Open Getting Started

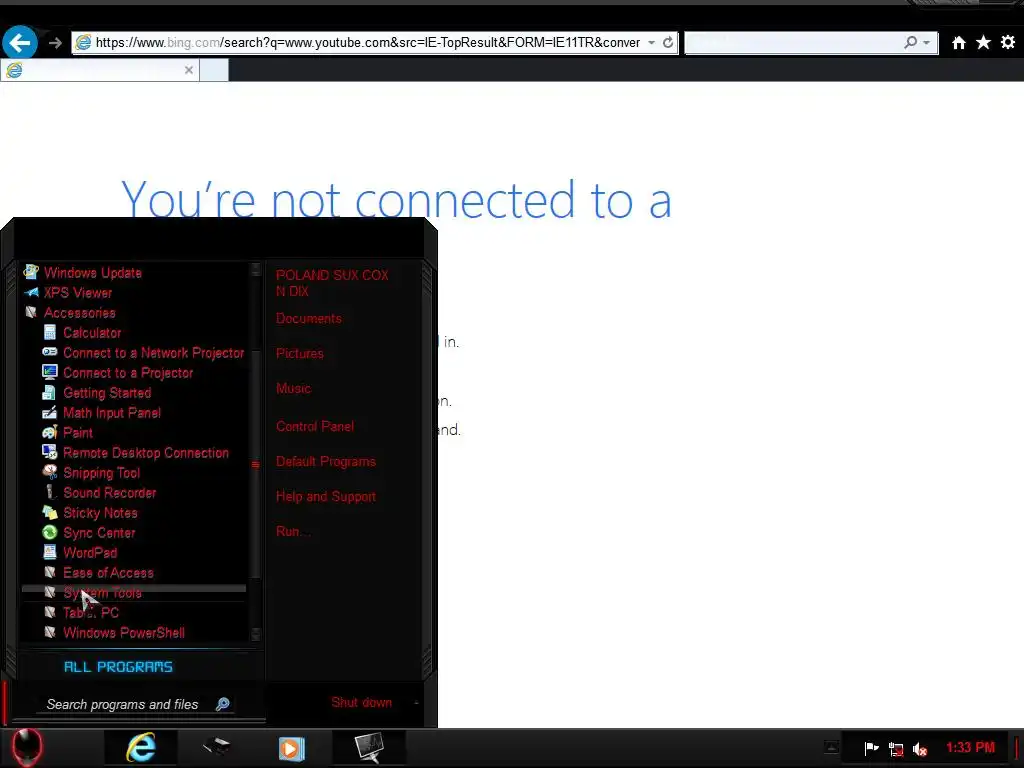(106, 392)
